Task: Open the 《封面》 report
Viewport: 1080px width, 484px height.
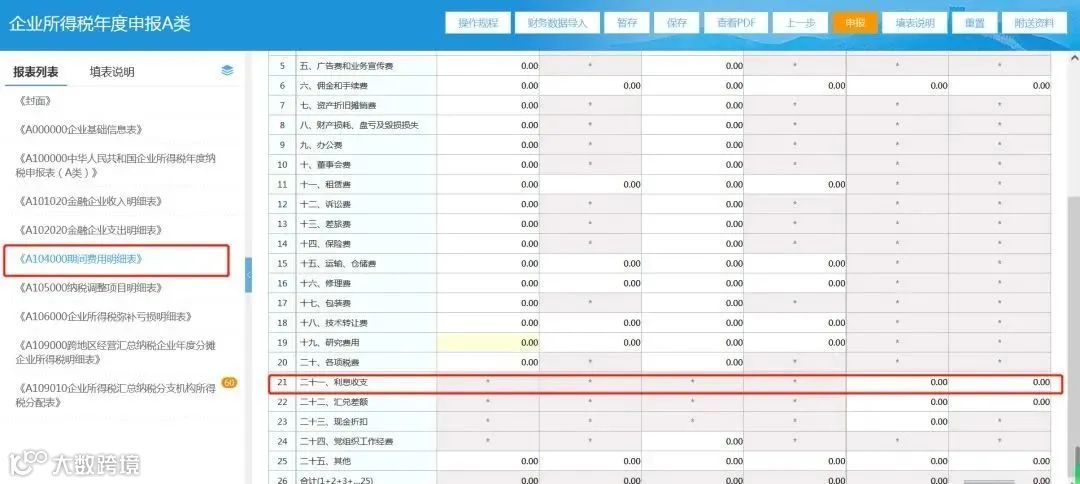Action: click(36, 101)
